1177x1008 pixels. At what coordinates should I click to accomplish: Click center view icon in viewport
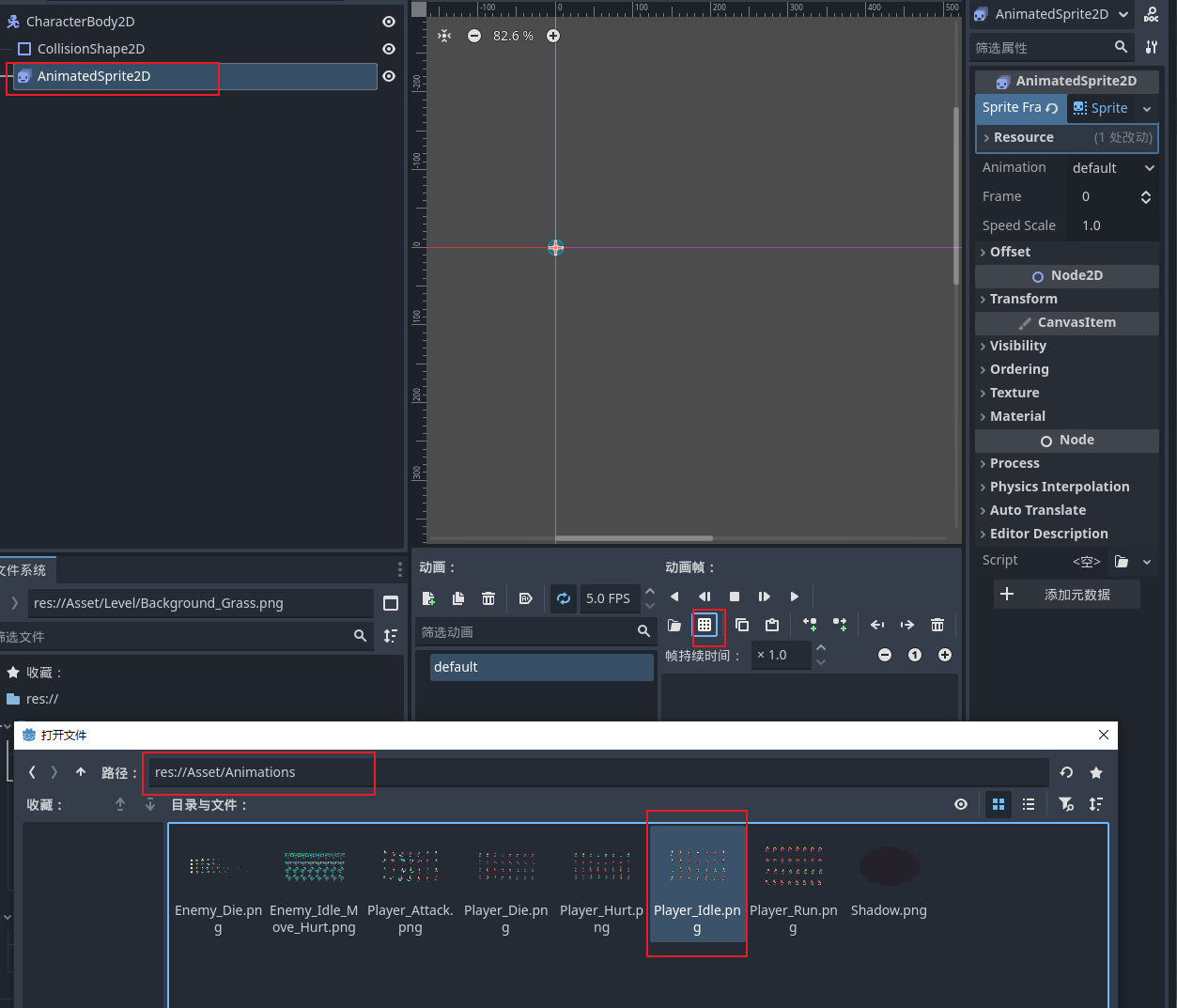click(x=444, y=36)
